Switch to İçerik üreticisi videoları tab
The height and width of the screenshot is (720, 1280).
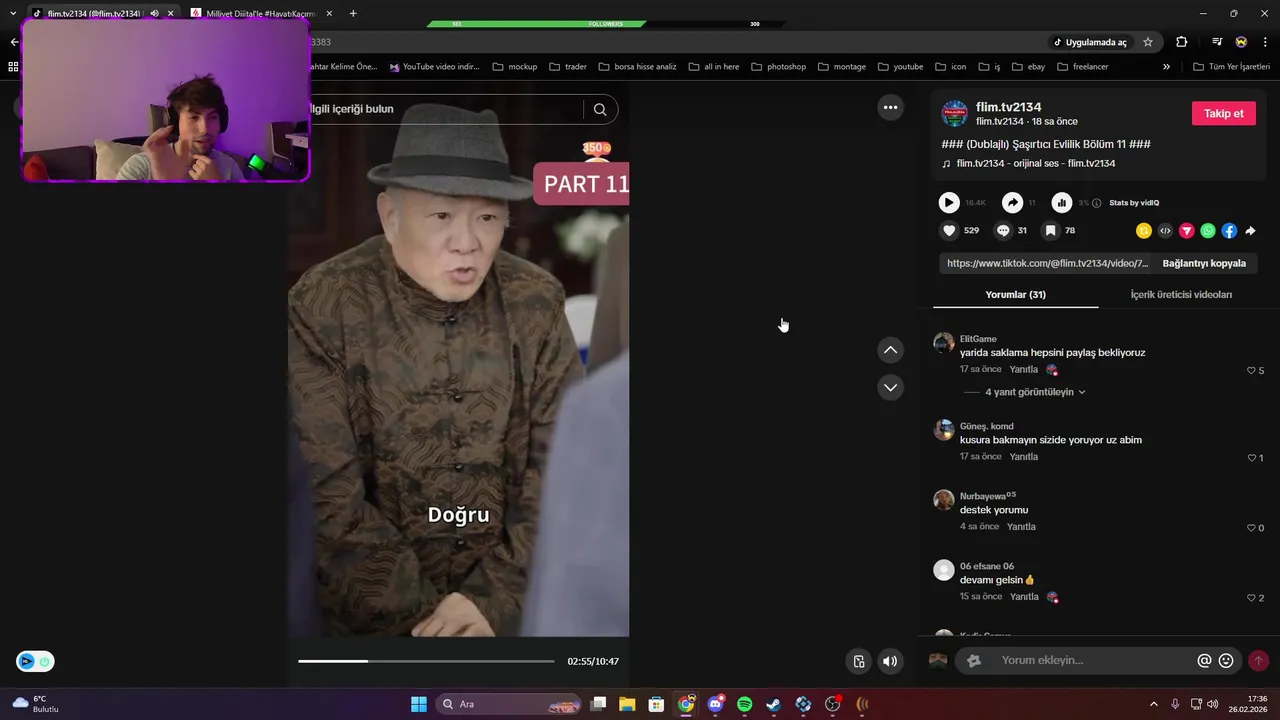[x=1181, y=294]
